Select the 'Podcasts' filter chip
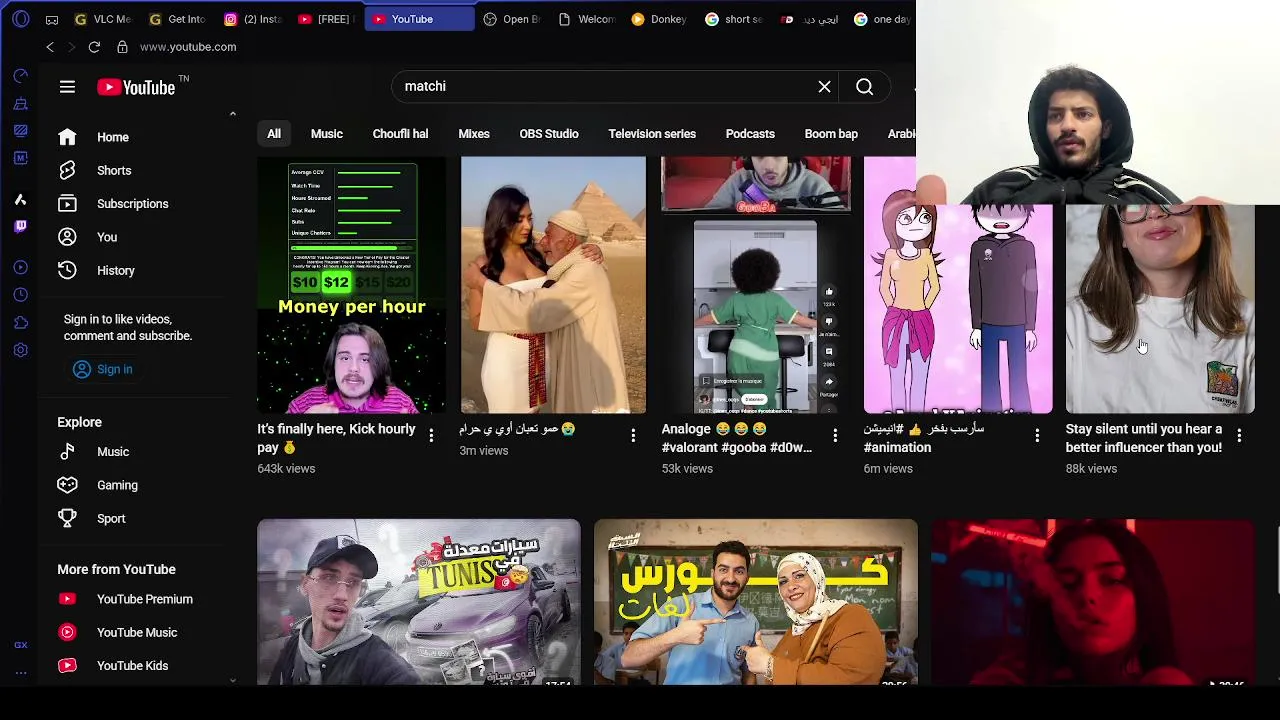The width and height of the screenshot is (1280, 720). (750, 134)
